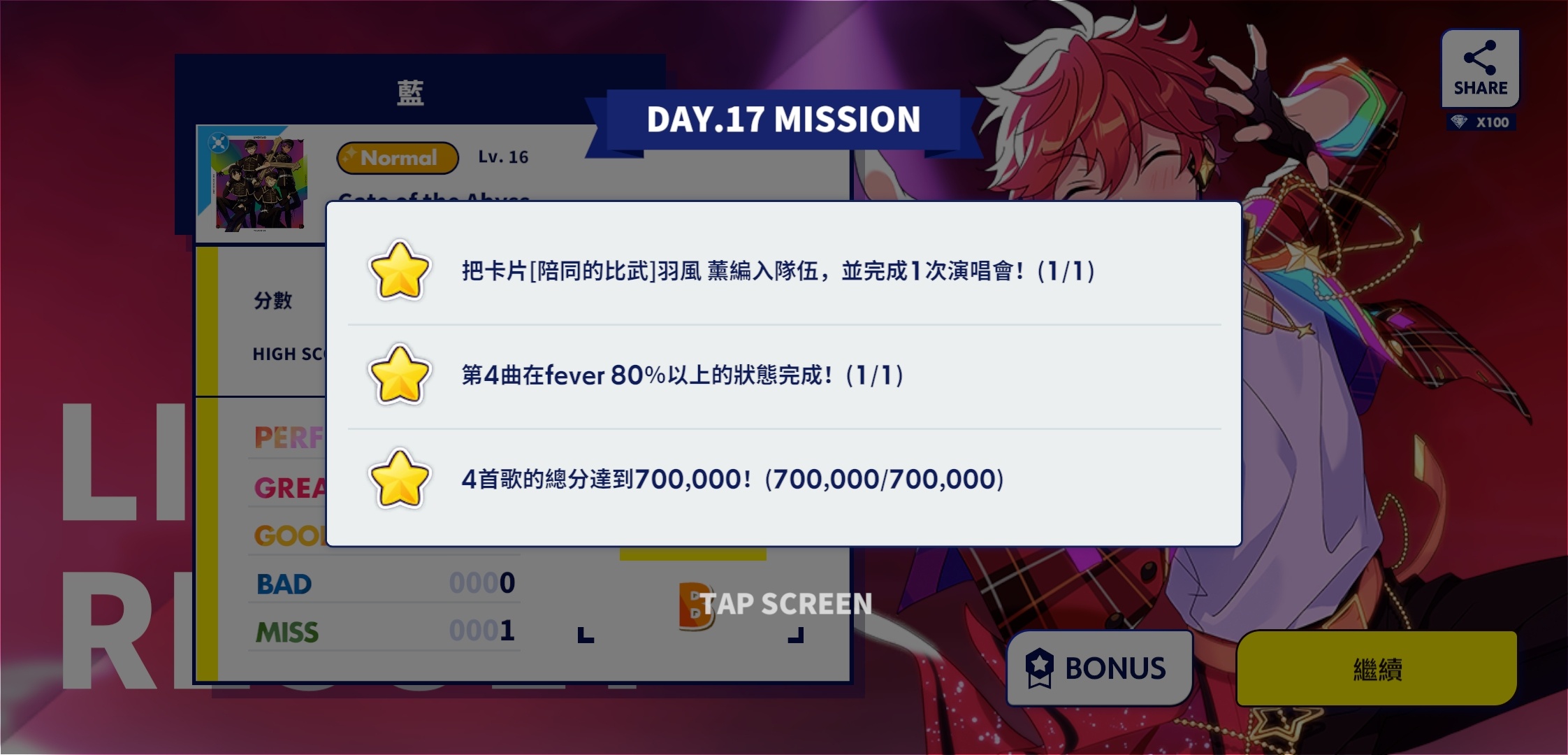Viewport: 1568px width, 755px height.
Task: Click the second mission gold star
Action: click(x=399, y=375)
